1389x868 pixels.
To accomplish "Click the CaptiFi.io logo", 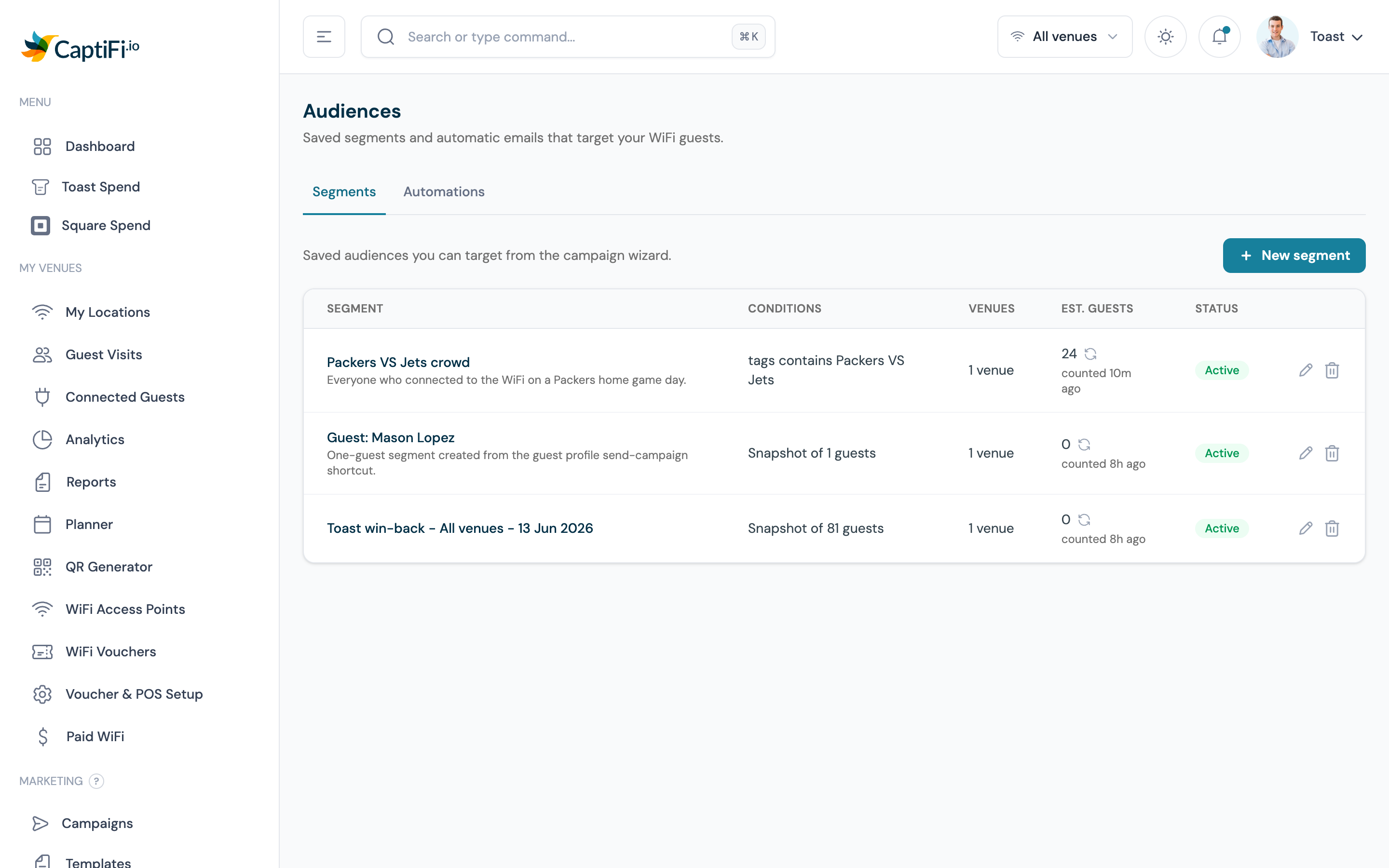I will pos(81,47).
